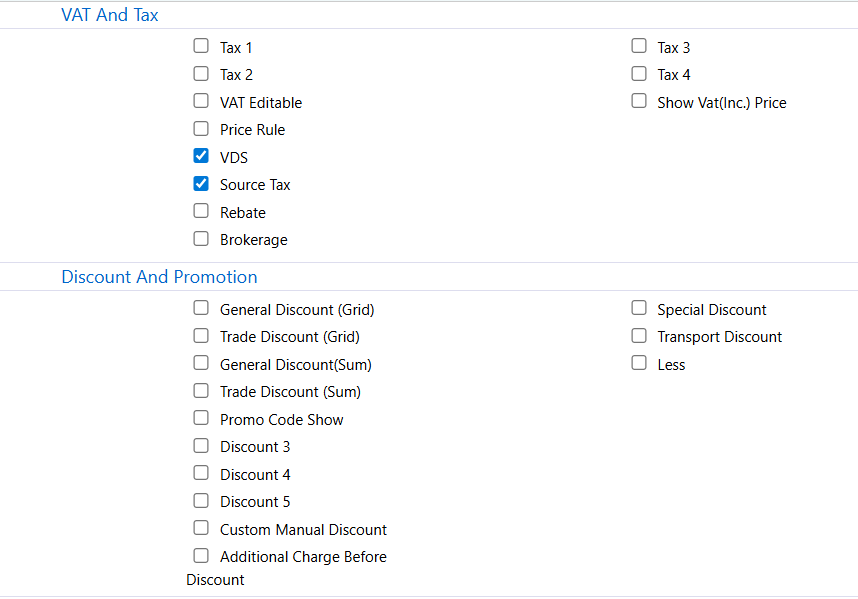Tick the Rebate checkbox

[x=201, y=211]
